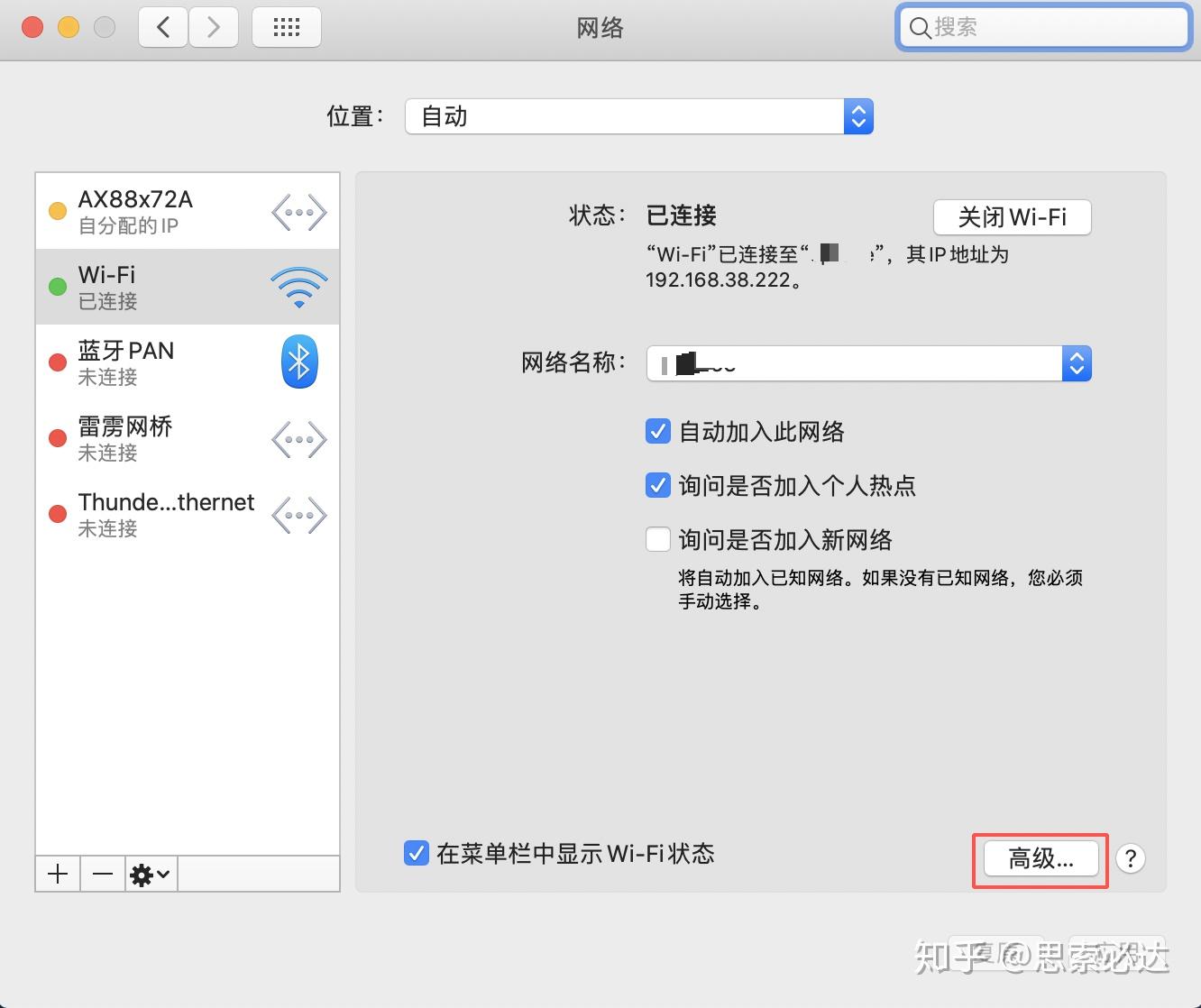Click the help question mark button

(x=1130, y=859)
